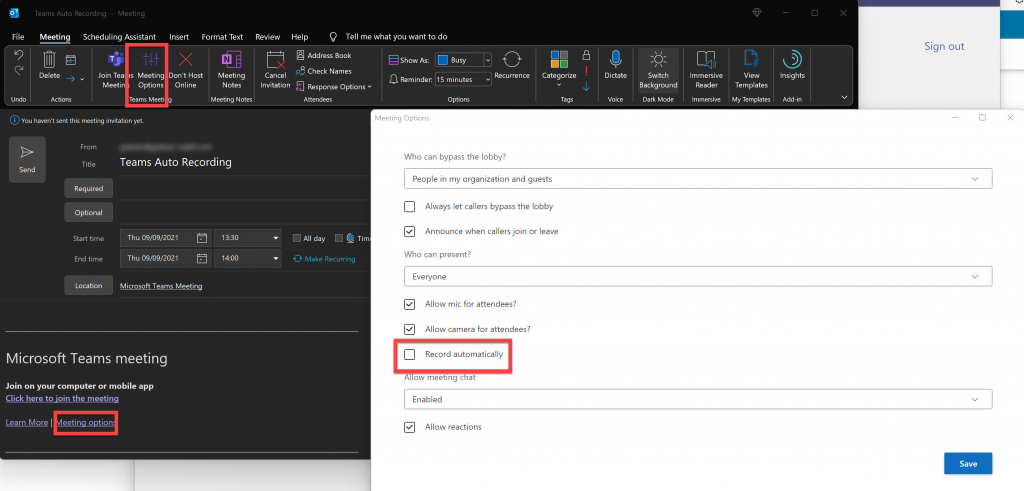
Task: Toggle Allow reactions checkbox
Action: click(409, 427)
